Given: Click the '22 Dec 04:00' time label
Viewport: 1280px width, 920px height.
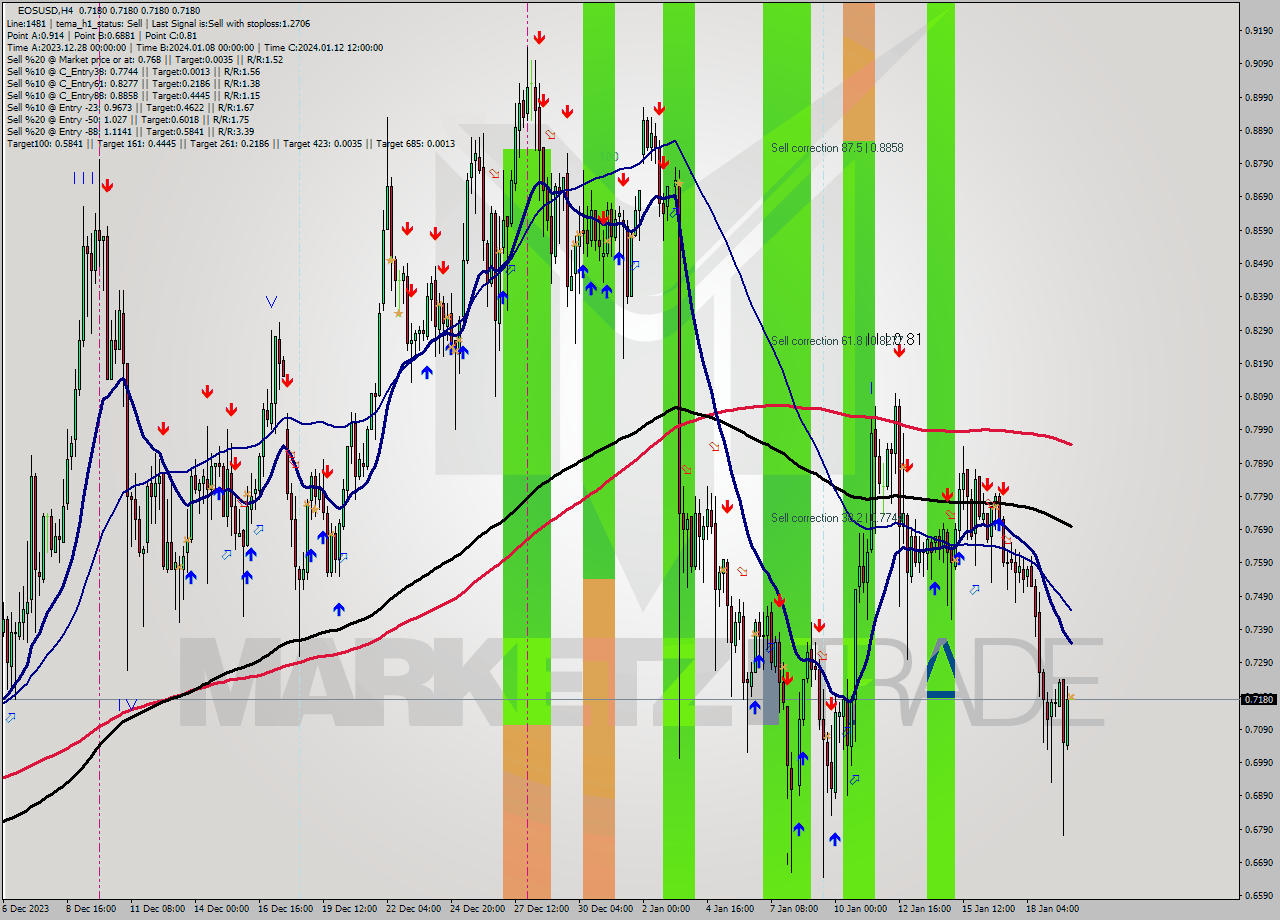Looking at the screenshot, I should pyautogui.click(x=412, y=909).
